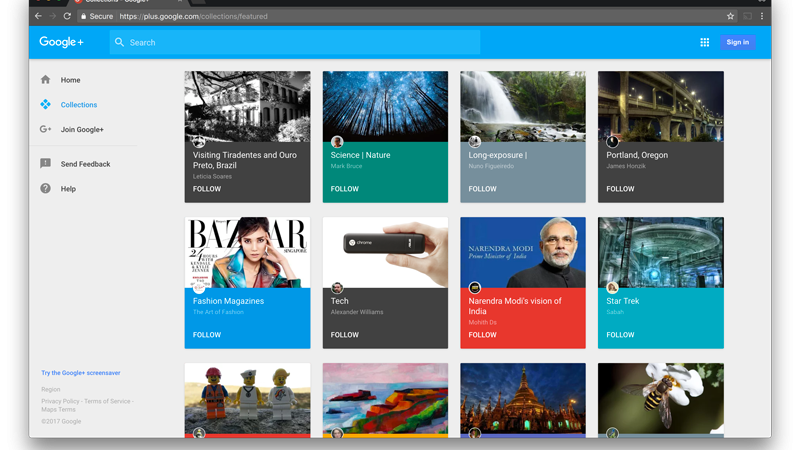800x450 pixels.
Task: Open the Google apps grid
Action: 705,42
